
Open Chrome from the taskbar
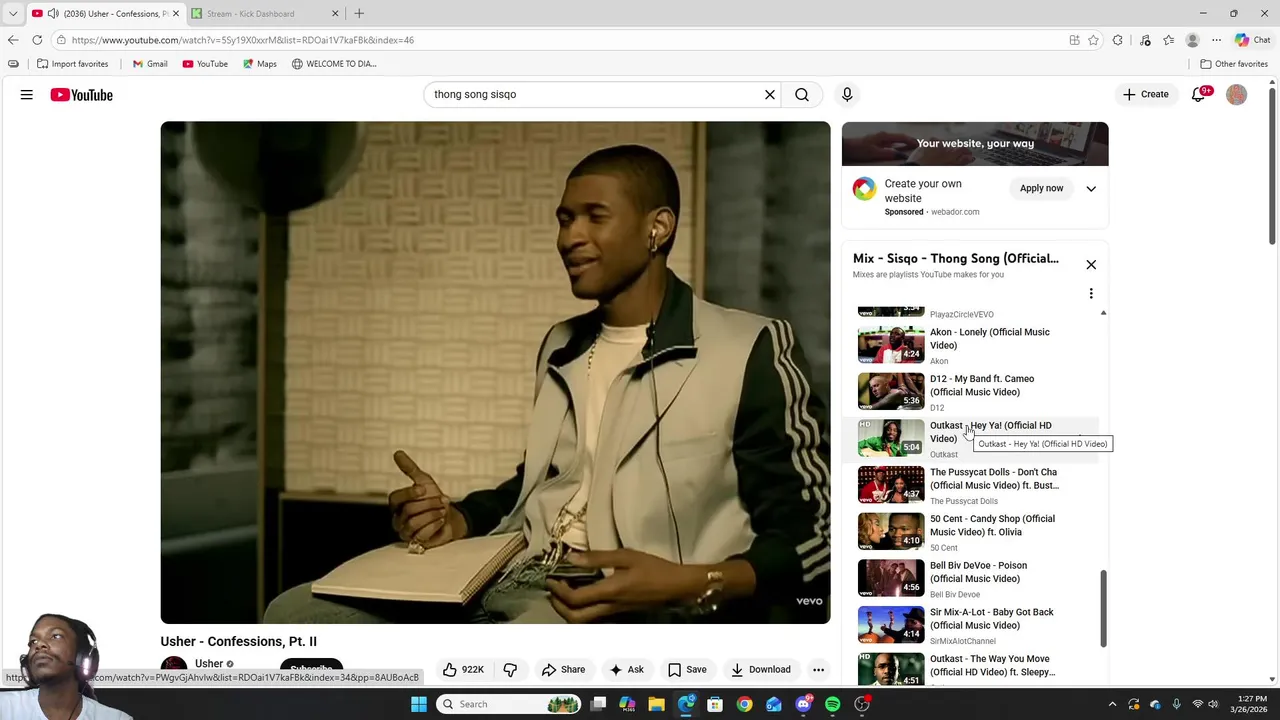point(744,704)
